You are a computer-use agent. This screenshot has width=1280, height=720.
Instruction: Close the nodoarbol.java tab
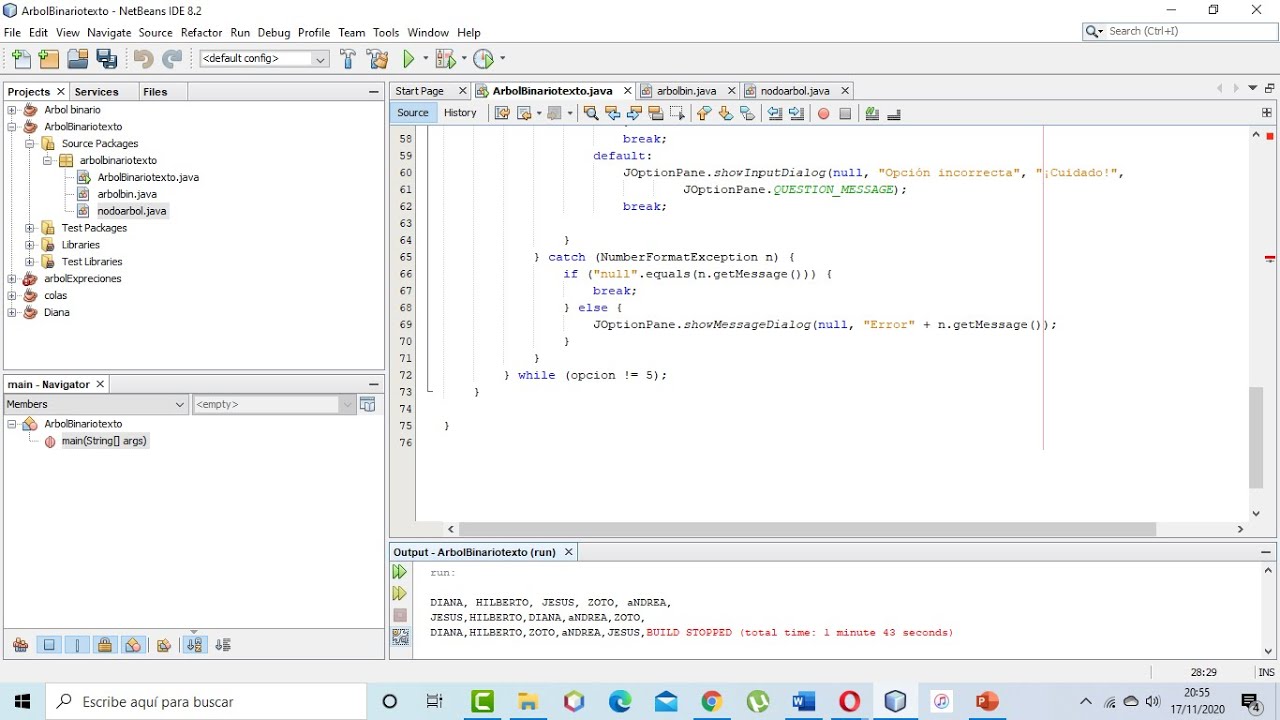pyautogui.click(x=845, y=91)
